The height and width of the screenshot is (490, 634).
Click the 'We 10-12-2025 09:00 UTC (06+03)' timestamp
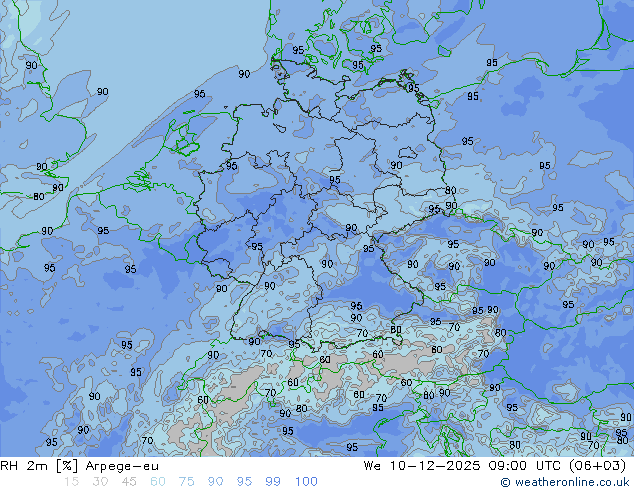tap(495, 466)
